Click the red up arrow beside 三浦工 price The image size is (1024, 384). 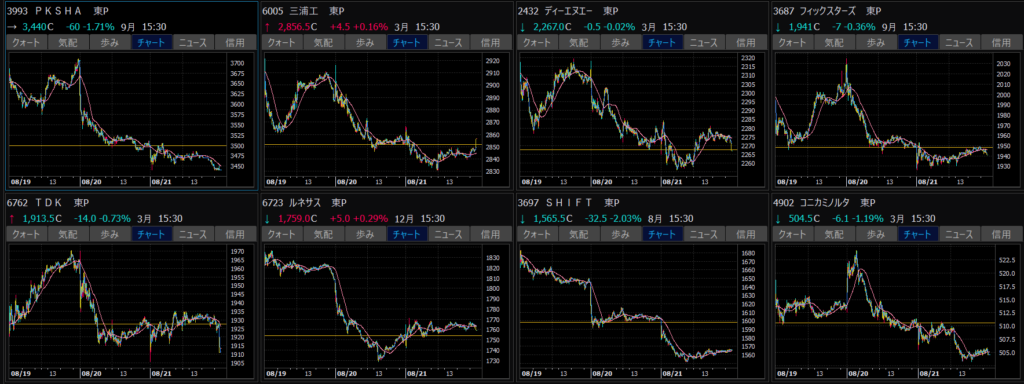(x=266, y=27)
